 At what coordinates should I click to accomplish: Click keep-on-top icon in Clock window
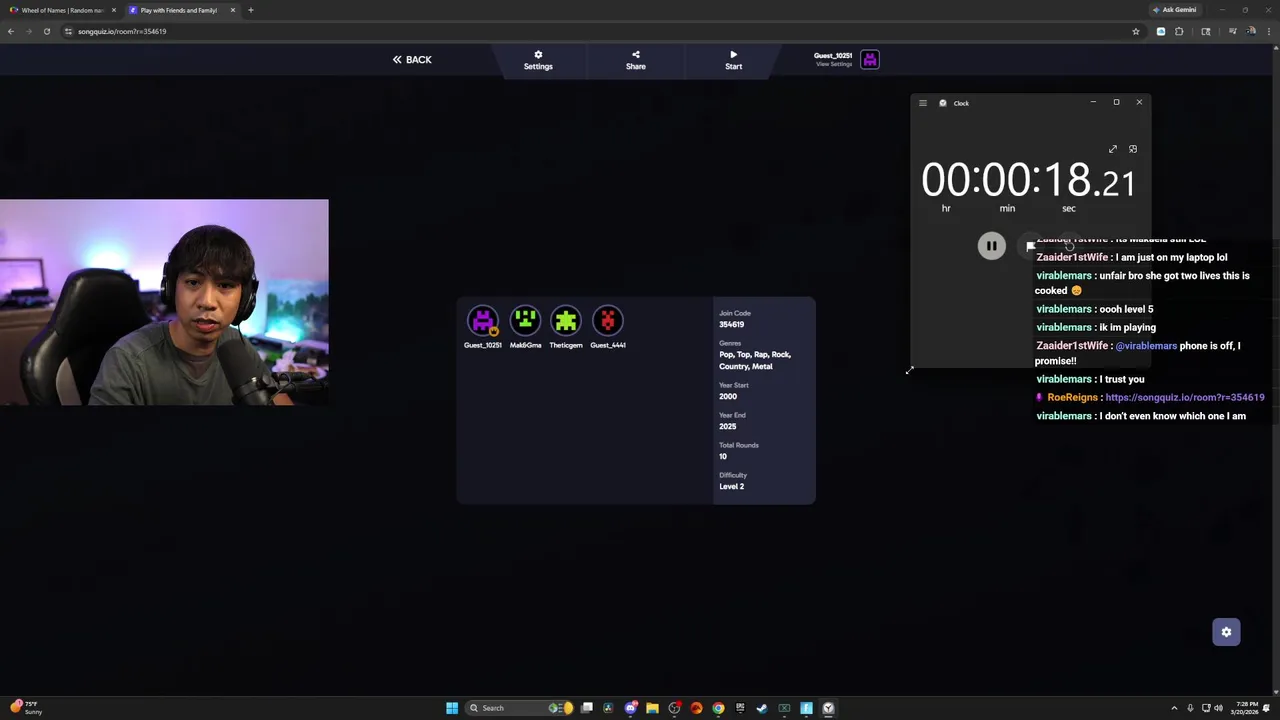coord(1133,149)
